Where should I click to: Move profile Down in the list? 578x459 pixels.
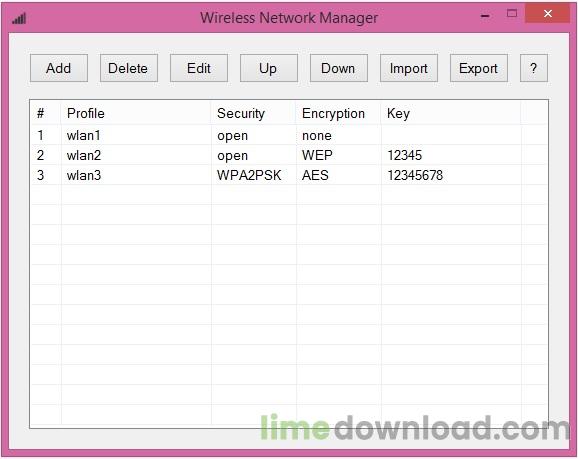tap(339, 68)
